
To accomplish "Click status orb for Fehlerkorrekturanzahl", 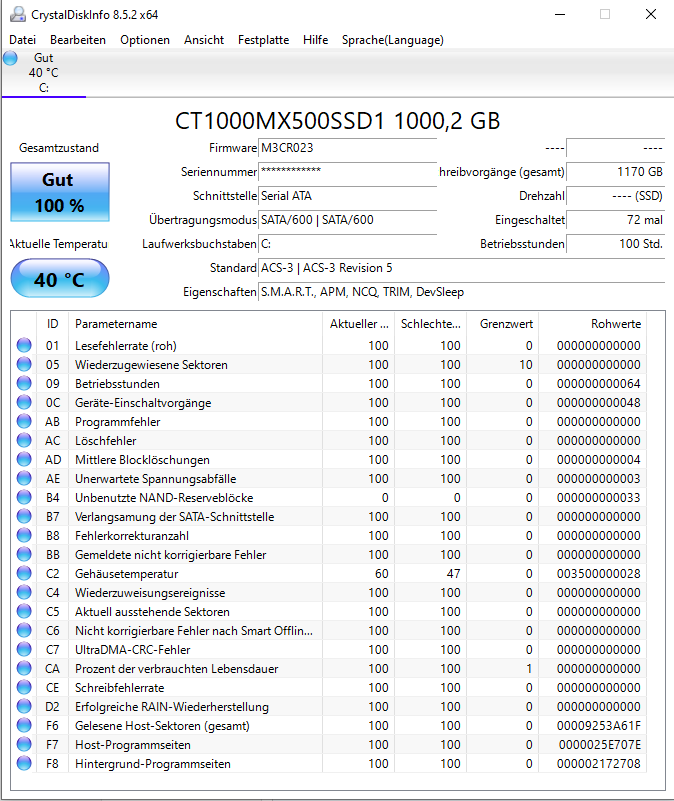I will [24, 535].
